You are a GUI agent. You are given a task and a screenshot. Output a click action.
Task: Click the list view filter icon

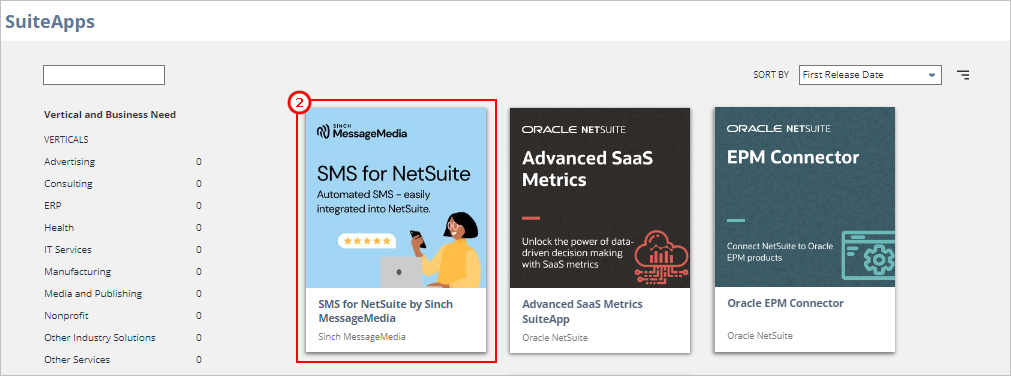pyautogui.click(x=963, y=75)
